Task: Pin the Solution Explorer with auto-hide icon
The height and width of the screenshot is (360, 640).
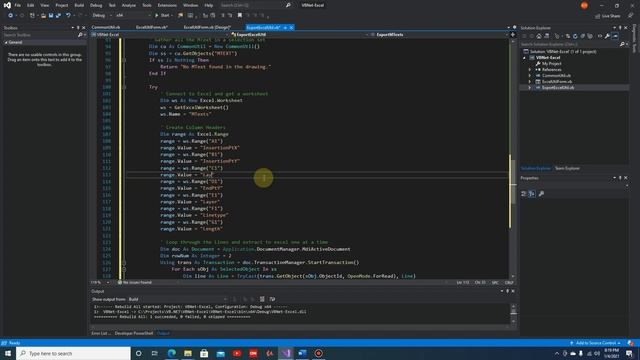Action: coord(620,28)
